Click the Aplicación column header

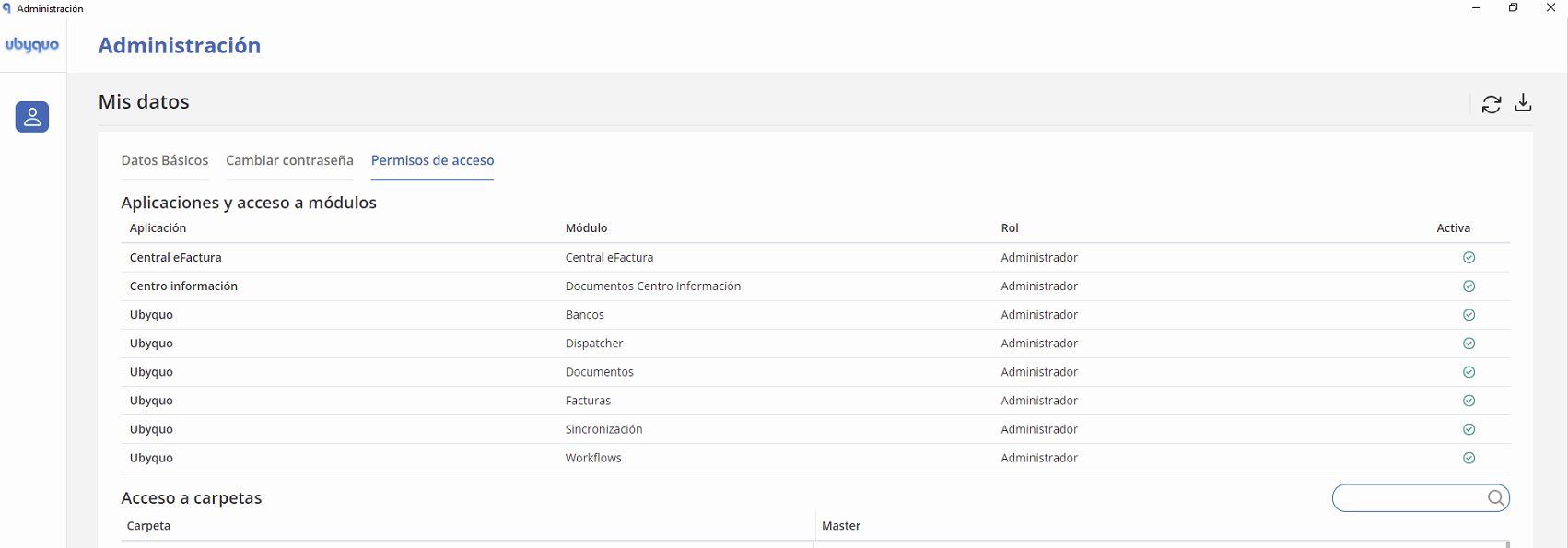(158, 228)
